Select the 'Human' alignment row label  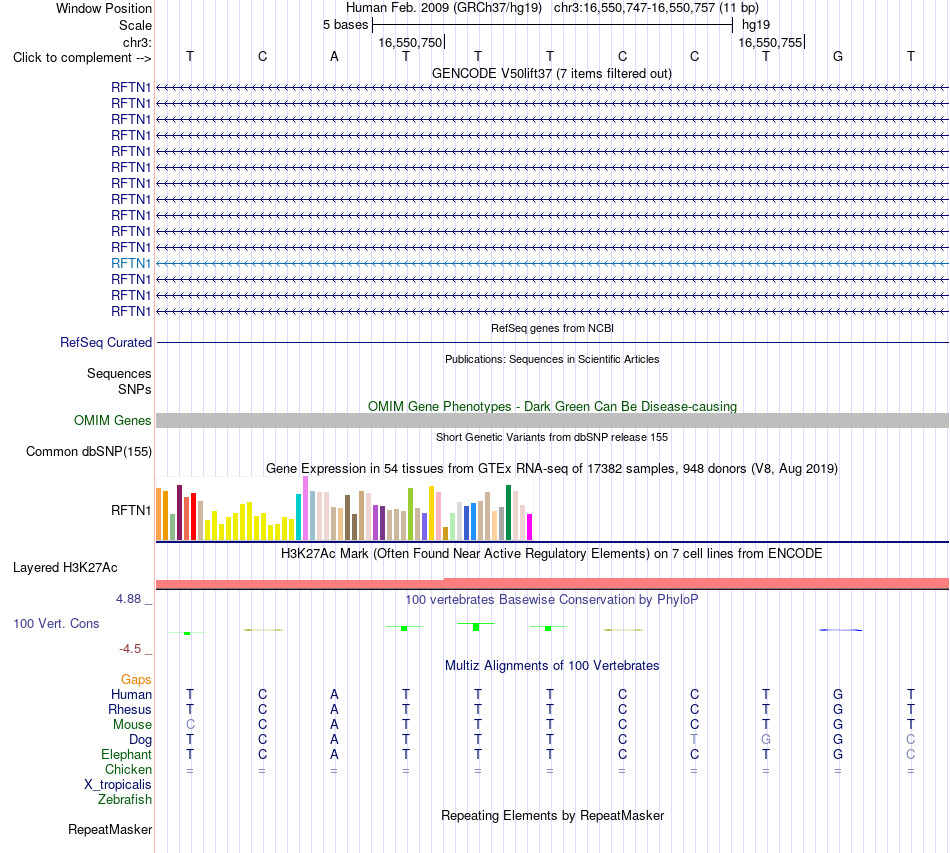[131, 694]
